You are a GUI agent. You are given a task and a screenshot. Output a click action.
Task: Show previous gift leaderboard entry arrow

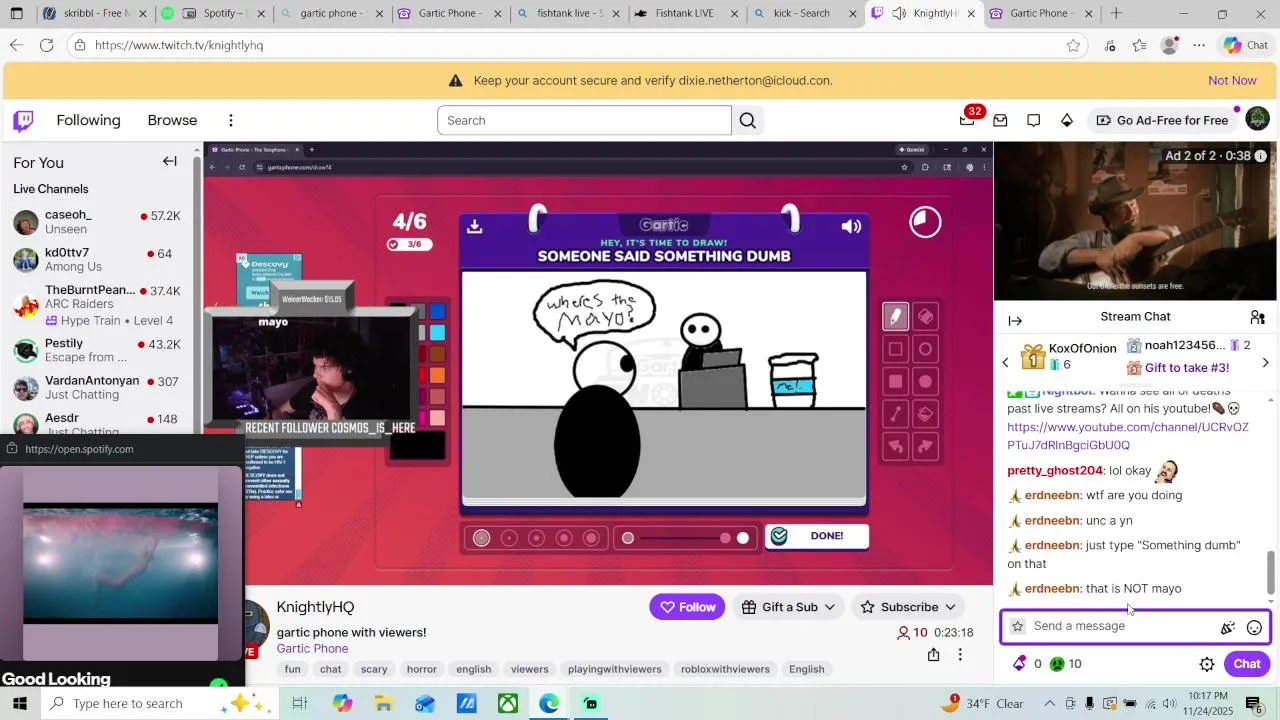coord(1006,363)
